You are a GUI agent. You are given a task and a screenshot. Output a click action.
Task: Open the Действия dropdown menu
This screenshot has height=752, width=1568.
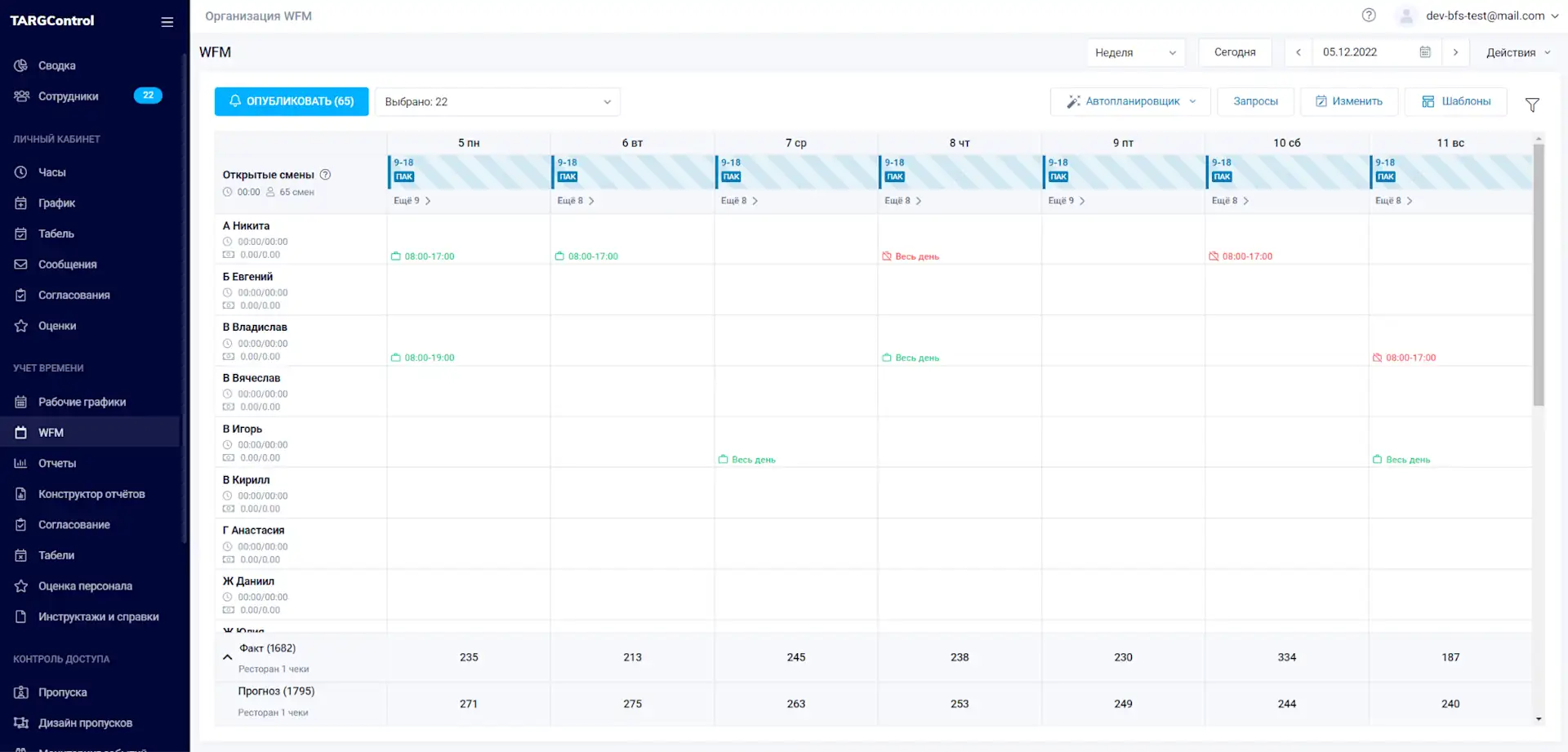pos(1518,52)
